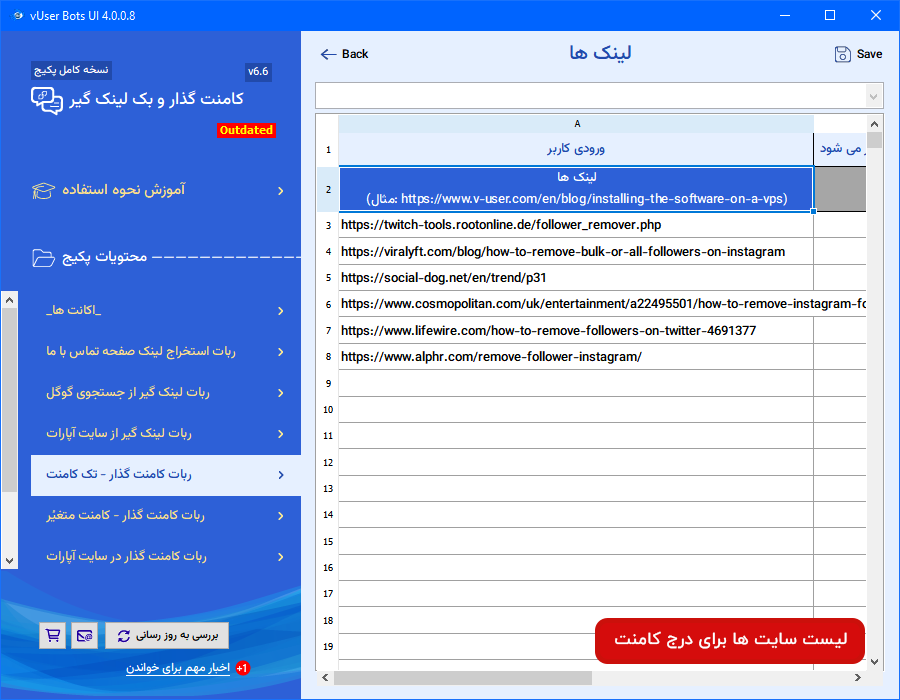Click the vUser Bots title bar app icon
The height and width of the screenshot is (700, 900).
click(18, 15)
